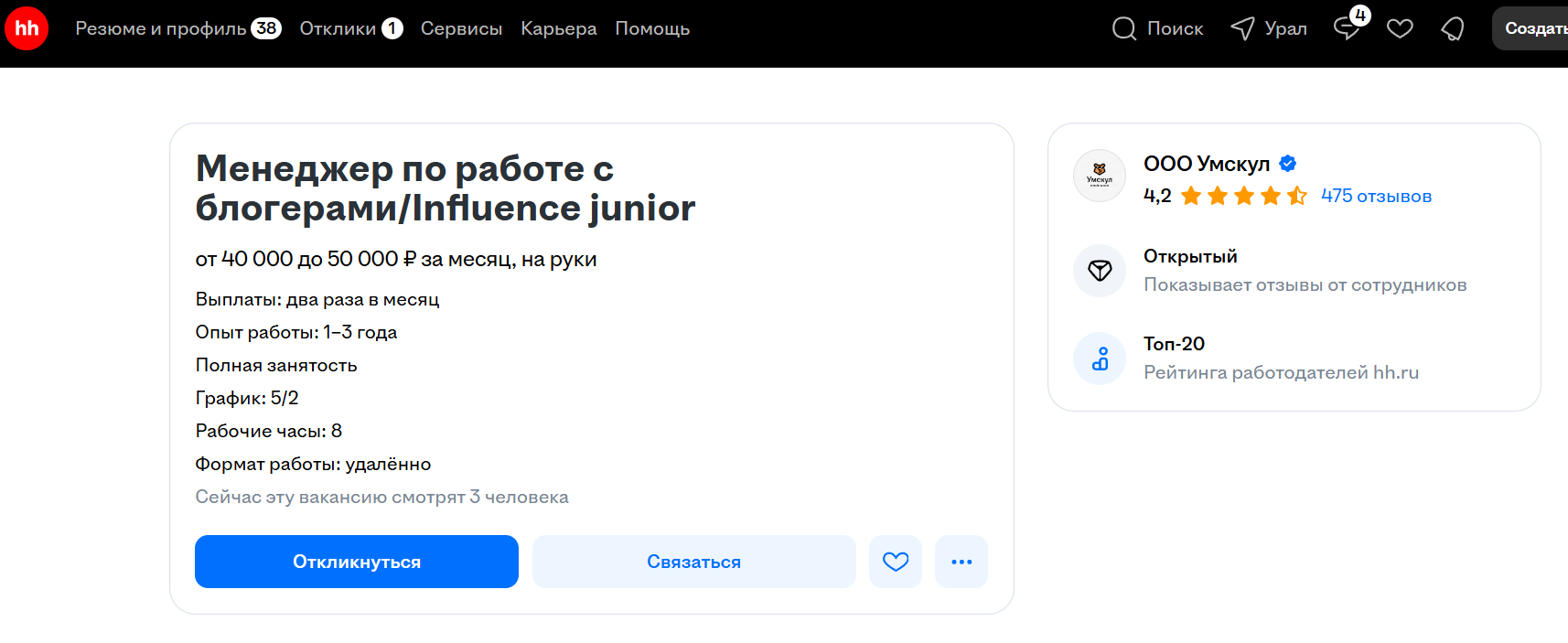Viewport: 1568px width, 643px height.
Task: Click Опыт работы: 1–3 года
Action: [x=296, y=332]
